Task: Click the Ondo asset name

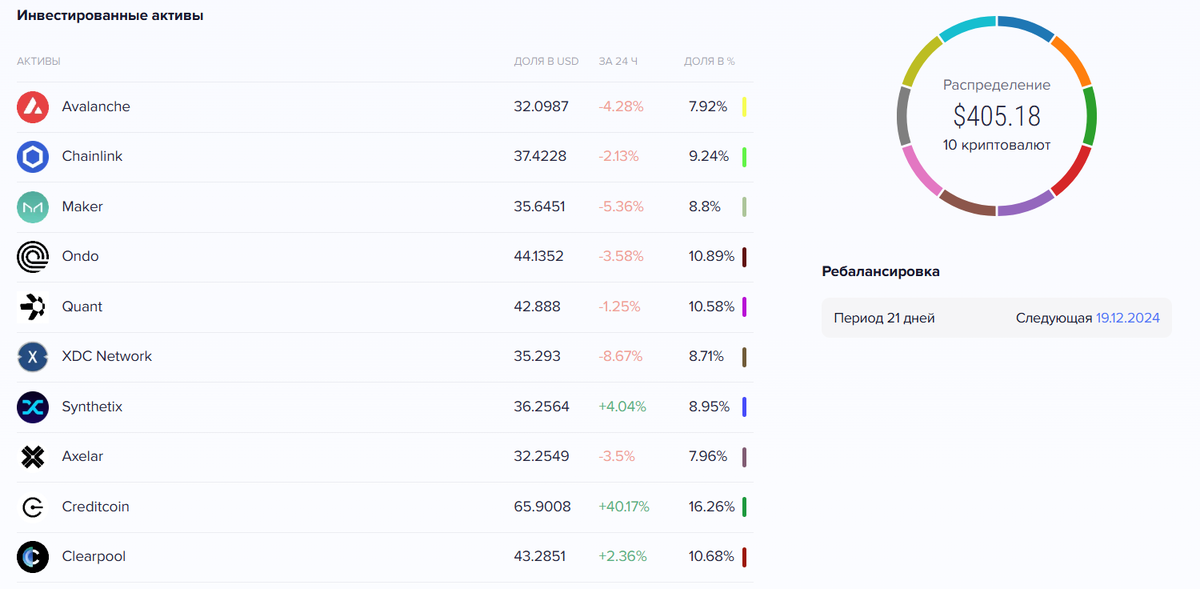Action: [x=80, y=257]
